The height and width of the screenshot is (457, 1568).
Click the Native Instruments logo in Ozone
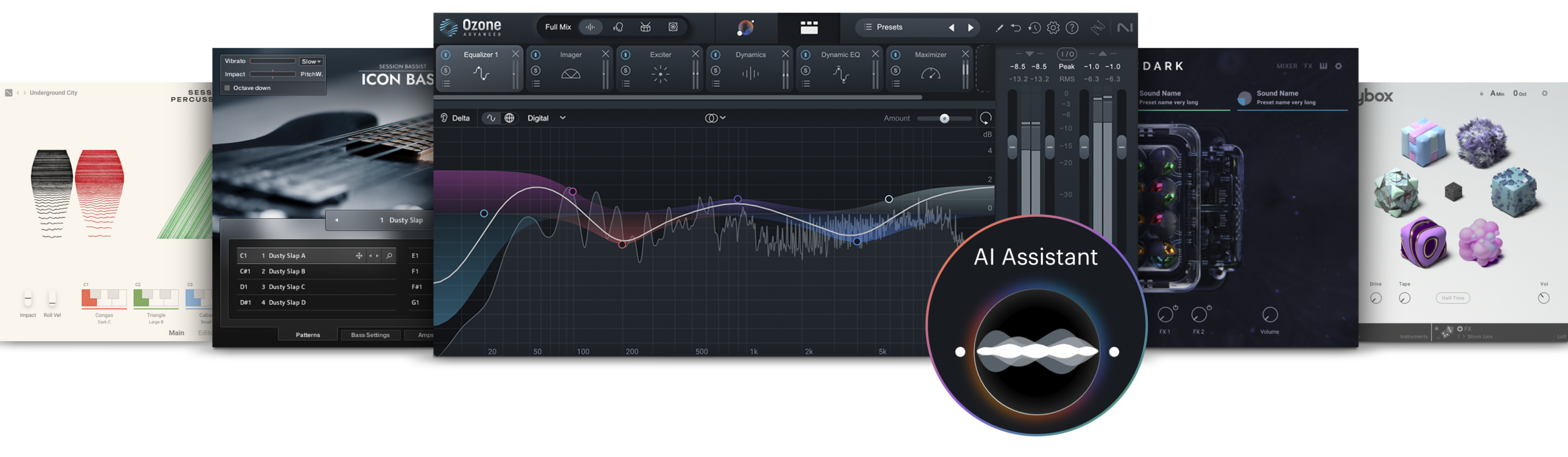tap(1125, 27)
